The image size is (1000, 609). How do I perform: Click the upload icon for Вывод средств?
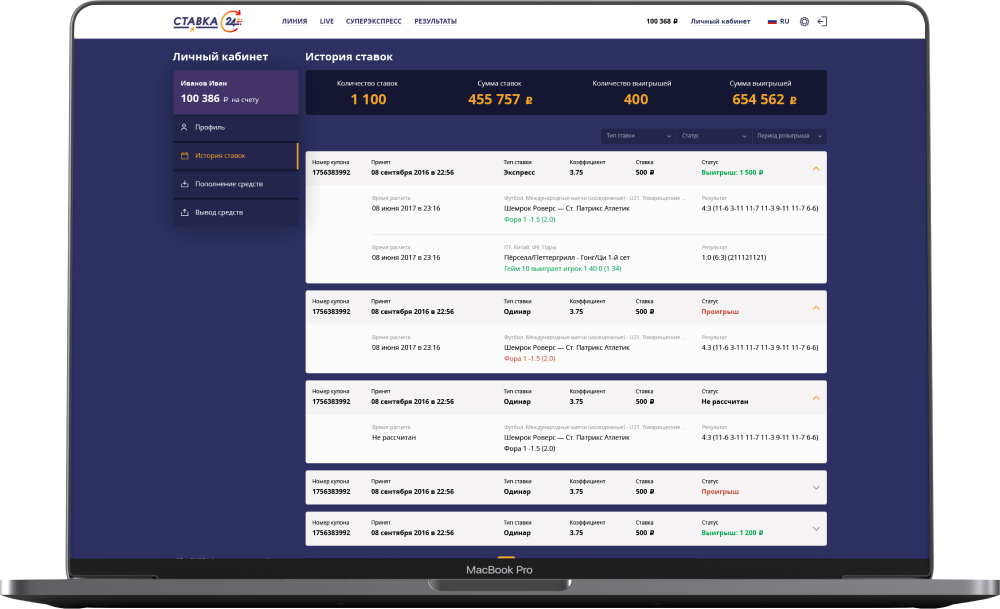[184, 212]
